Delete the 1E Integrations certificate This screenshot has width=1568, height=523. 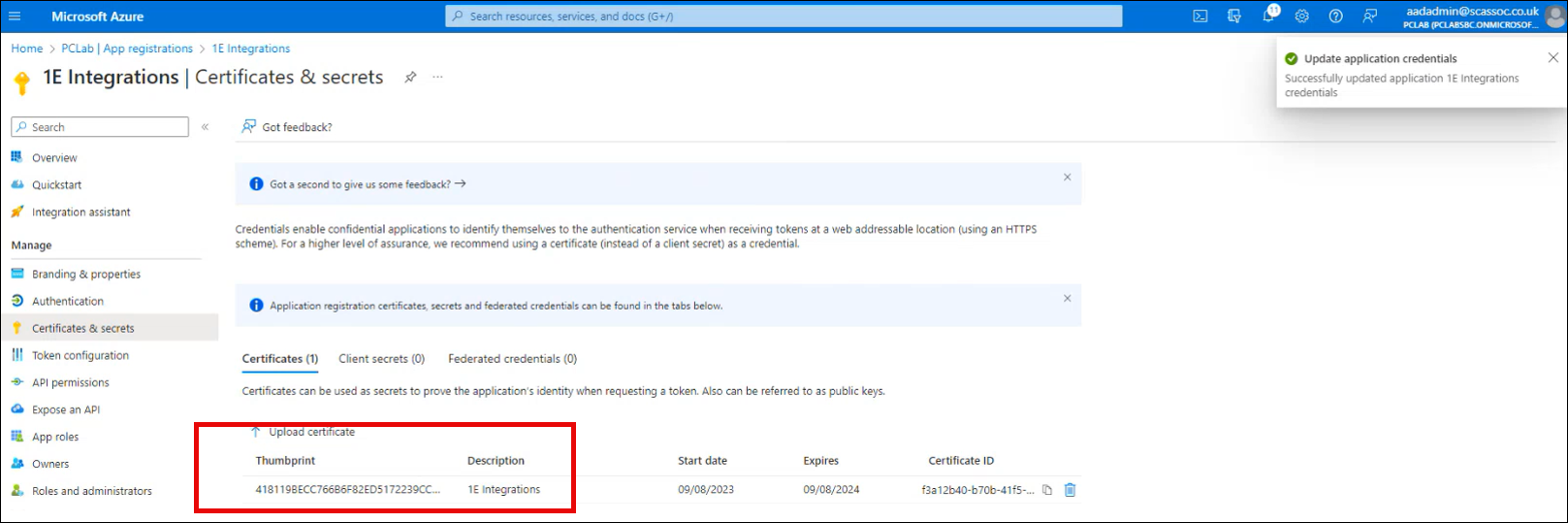click(x=1071, y=490)
